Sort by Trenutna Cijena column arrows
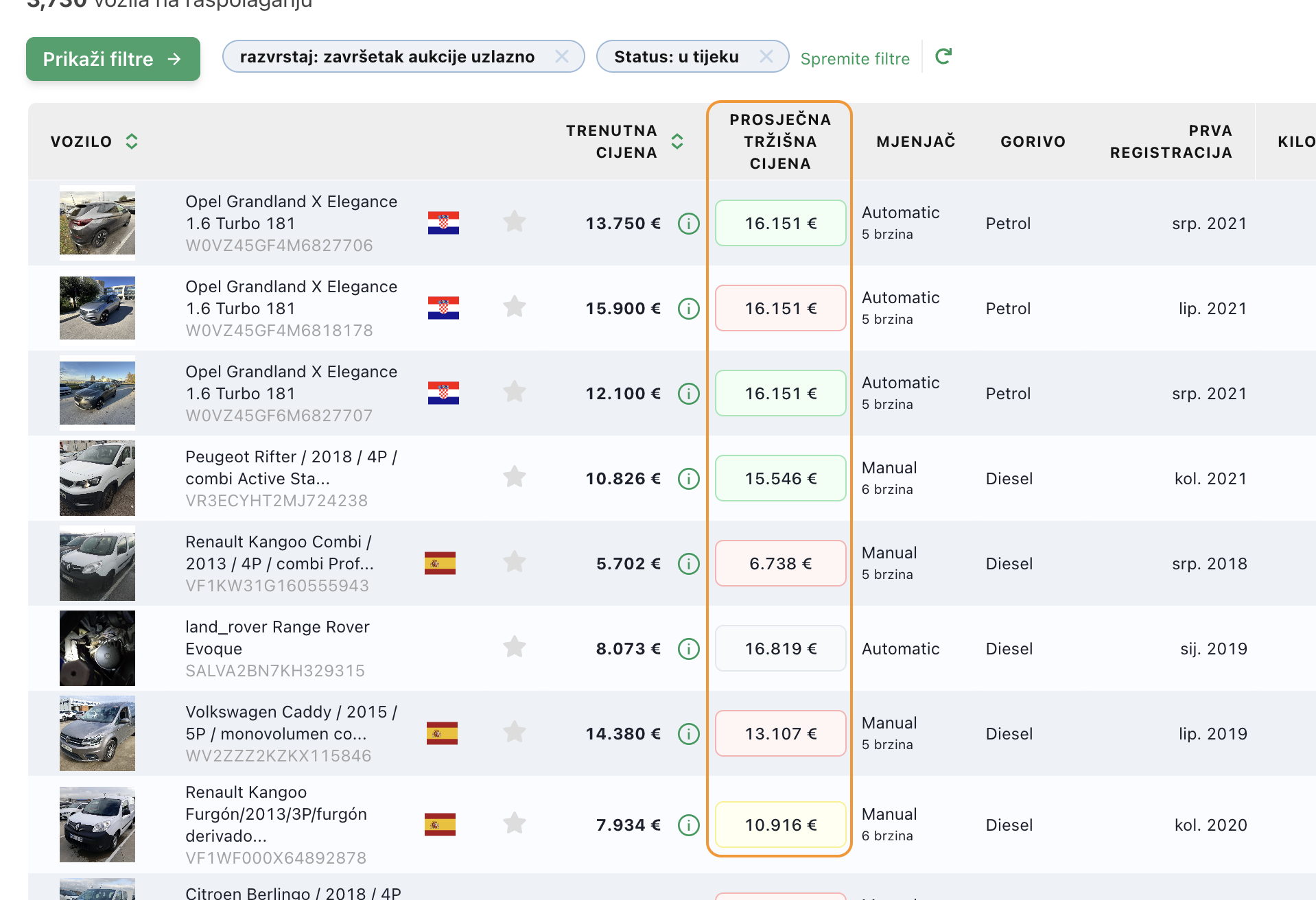The width and height of the screenshot is (1316, 900). pyautogui.click(x=677, y=141)
